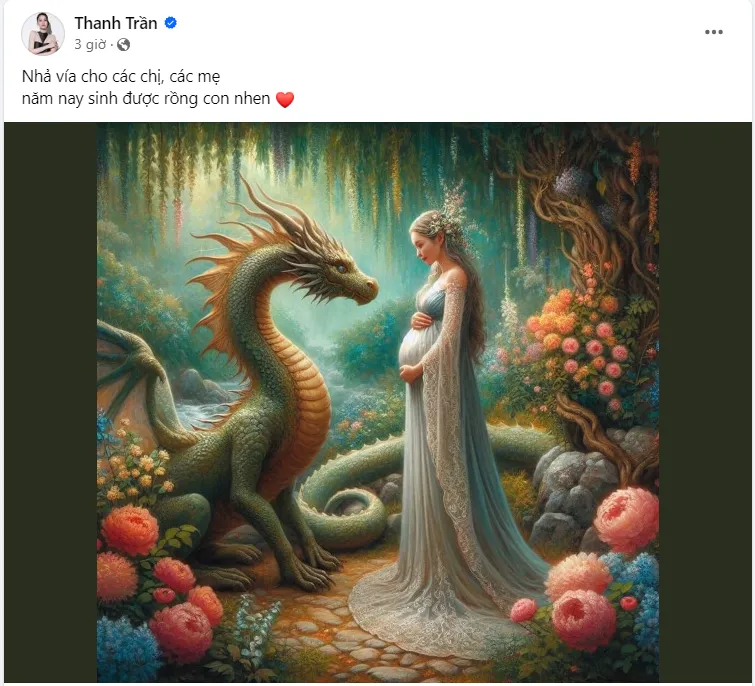The height and width of the screenshot is (686, 755).
Task: Click the dark left margin beside the photo
Action: (51, 402)
